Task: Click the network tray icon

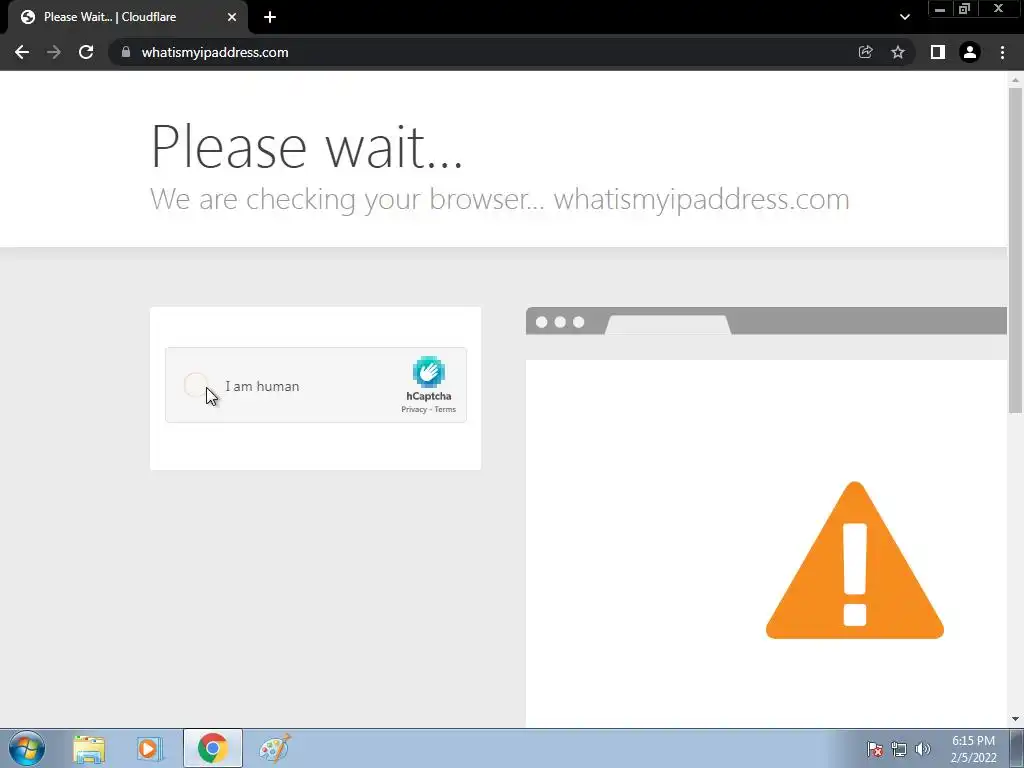Action: [899, 749]
